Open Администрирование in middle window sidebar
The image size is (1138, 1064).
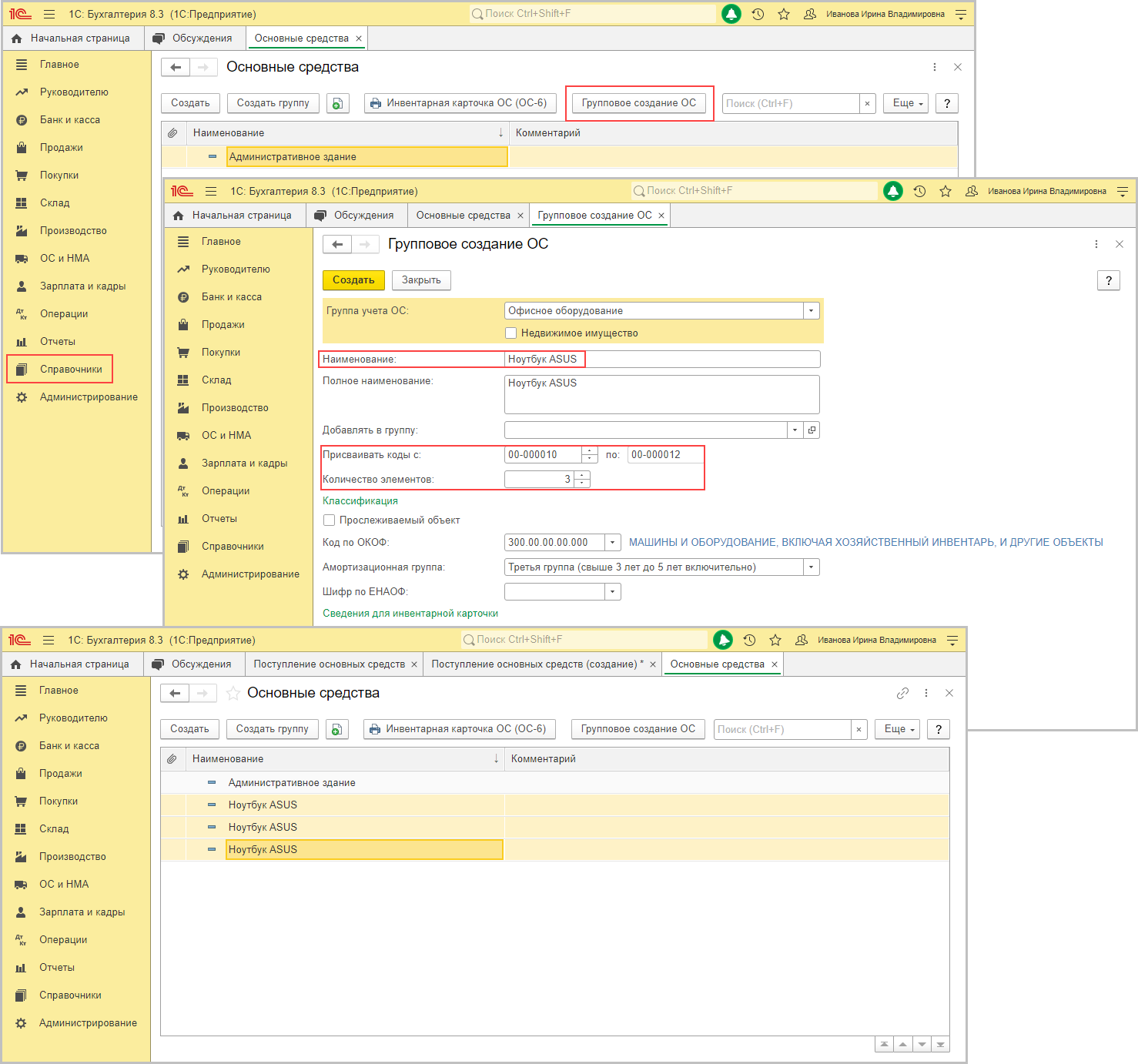click(x=250, y=574)
